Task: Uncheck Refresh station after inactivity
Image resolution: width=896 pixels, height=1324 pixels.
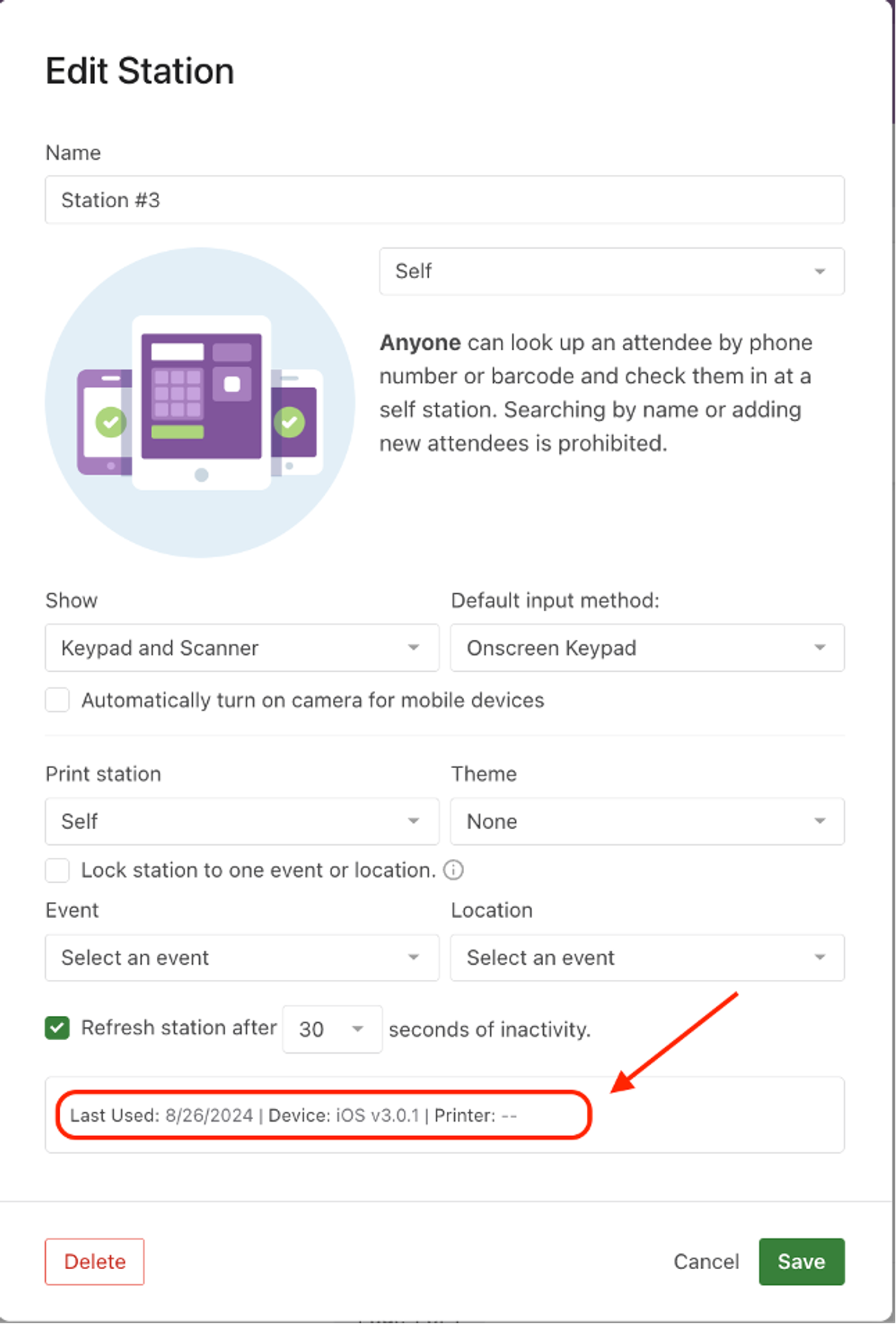Action: (x=57, y=1028)
